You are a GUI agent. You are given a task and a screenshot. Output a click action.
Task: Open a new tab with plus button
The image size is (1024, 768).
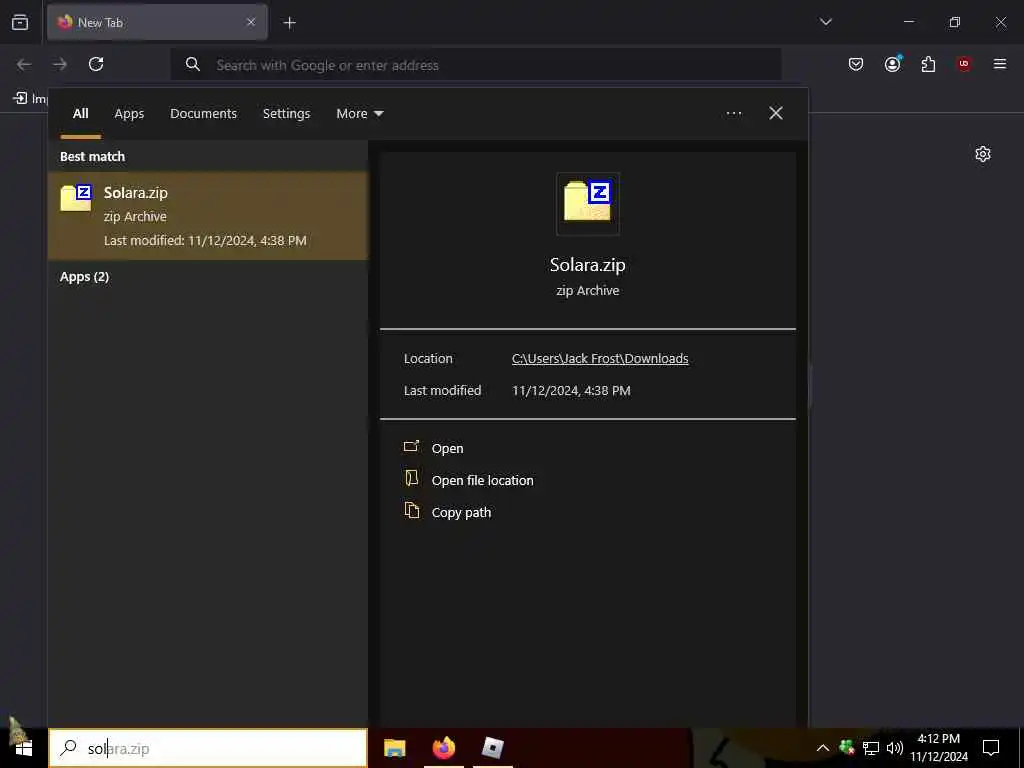tap(289, 23)
